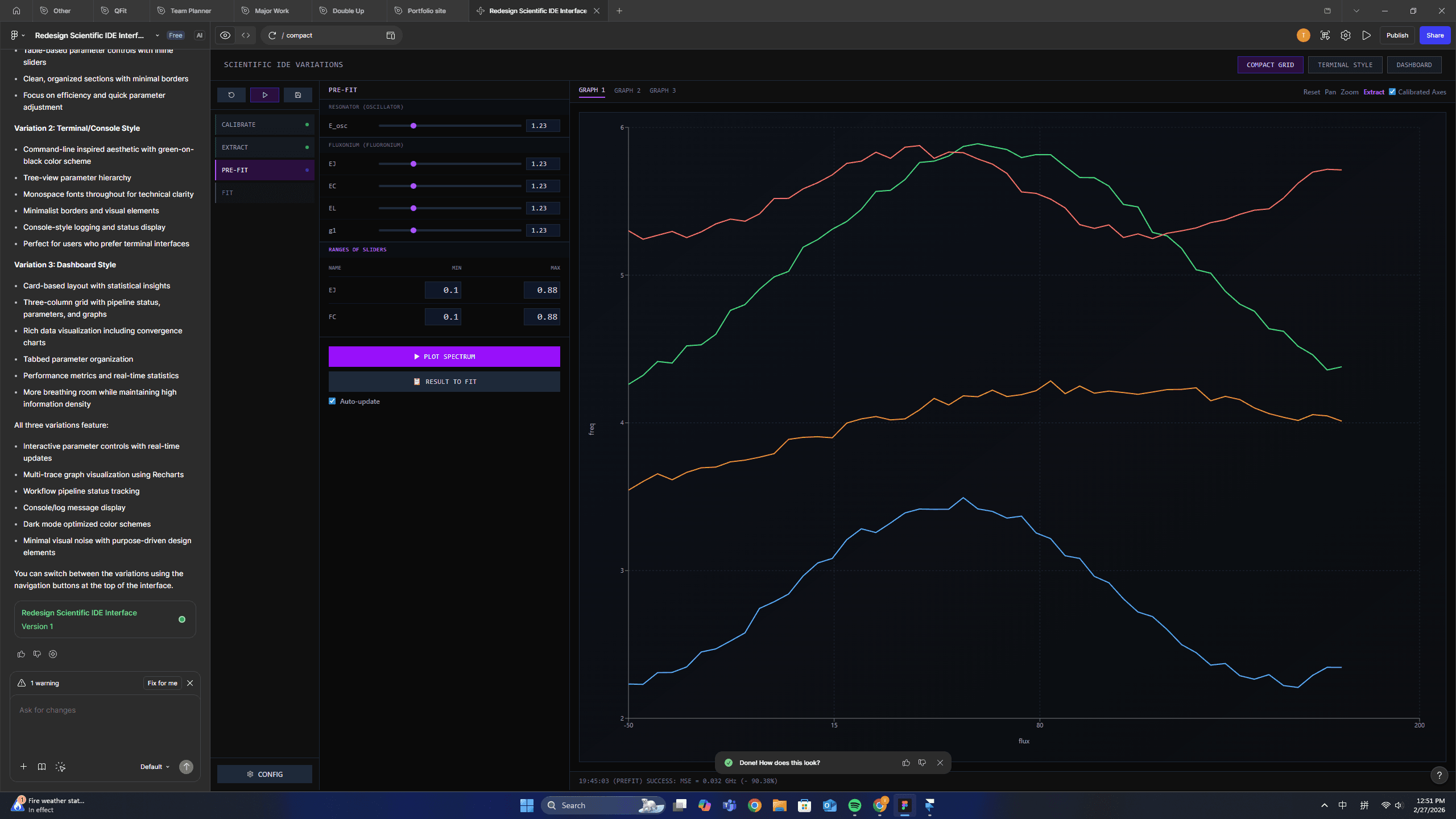Viewport: 1456px width, 819px height.
Task: Toggle the preview eye icon
Action: [x=225, y=35]
